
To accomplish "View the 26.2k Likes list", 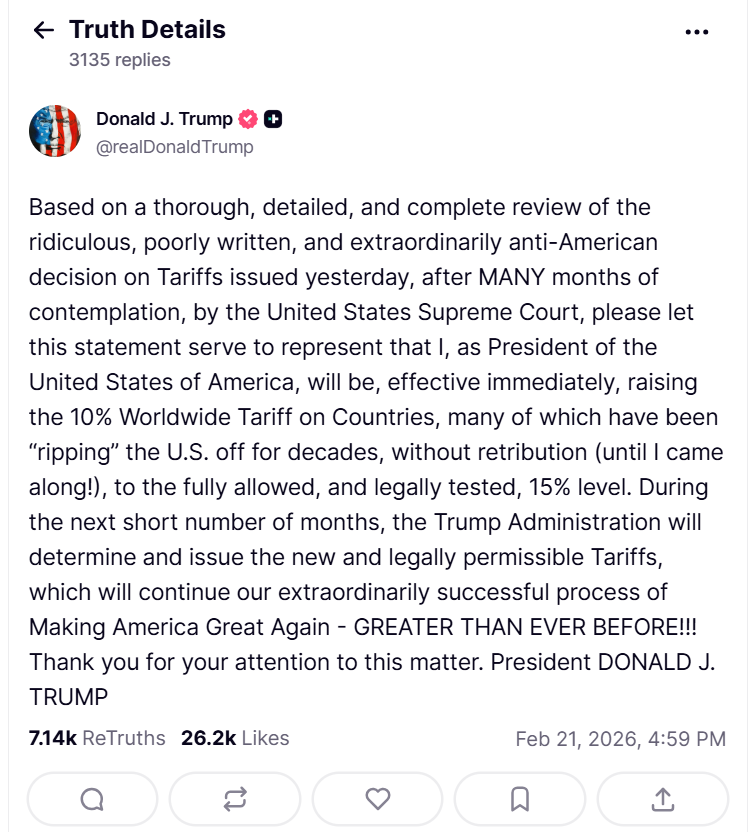I will 235,739.
